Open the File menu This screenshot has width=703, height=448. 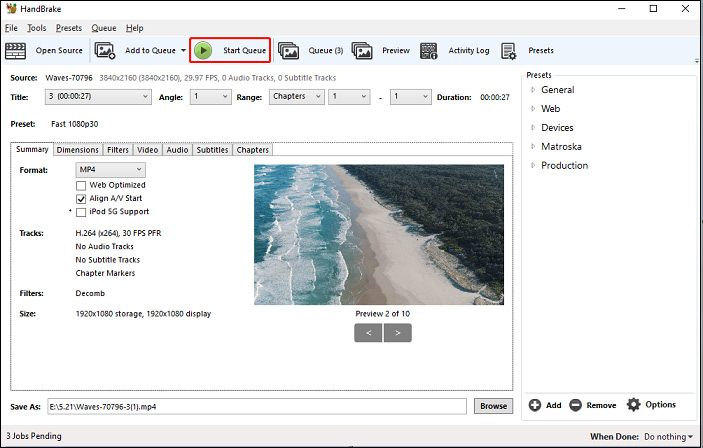point(11,28)
